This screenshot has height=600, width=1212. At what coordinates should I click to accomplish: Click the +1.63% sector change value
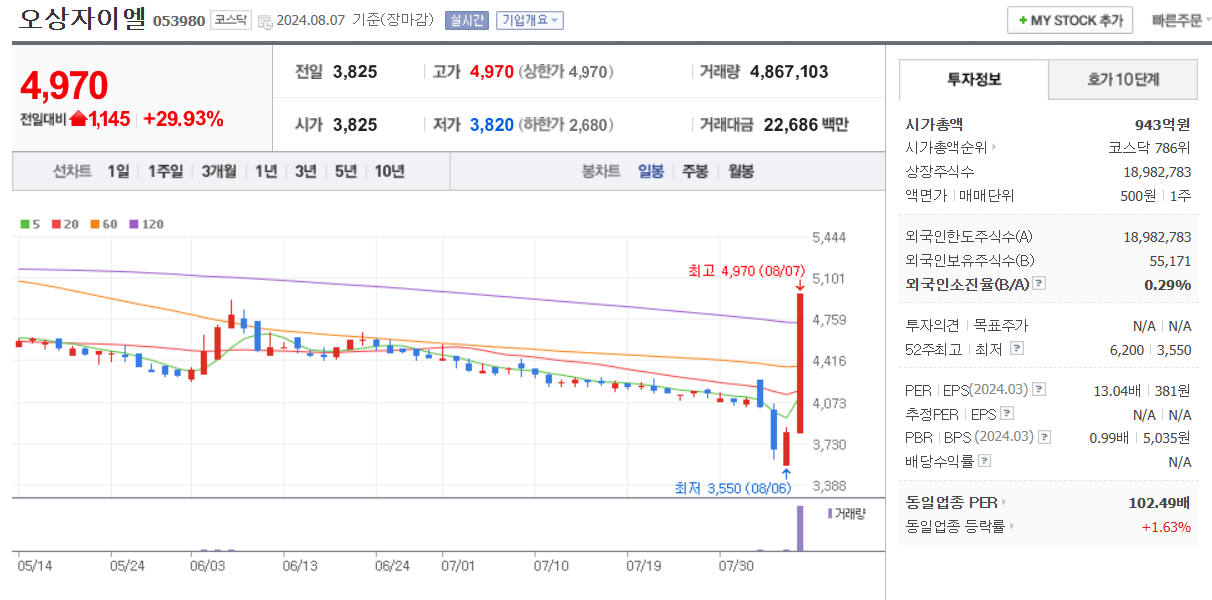coord(1166,526)
